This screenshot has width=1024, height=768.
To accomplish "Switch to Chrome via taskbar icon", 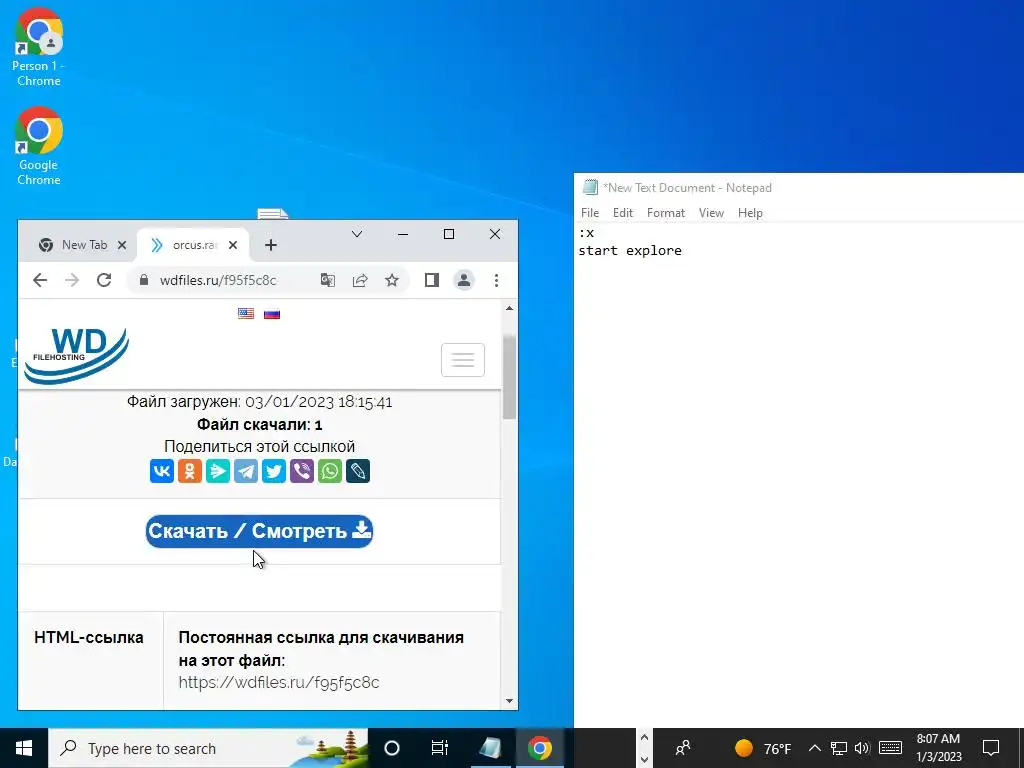I will [539, 748].
